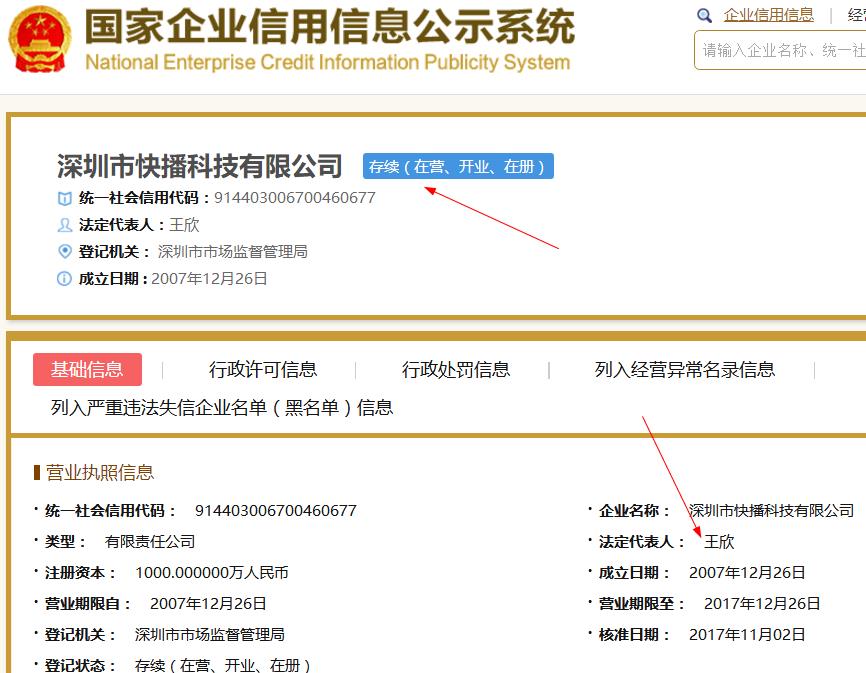Click the search magnifier icon

[704, 15]
